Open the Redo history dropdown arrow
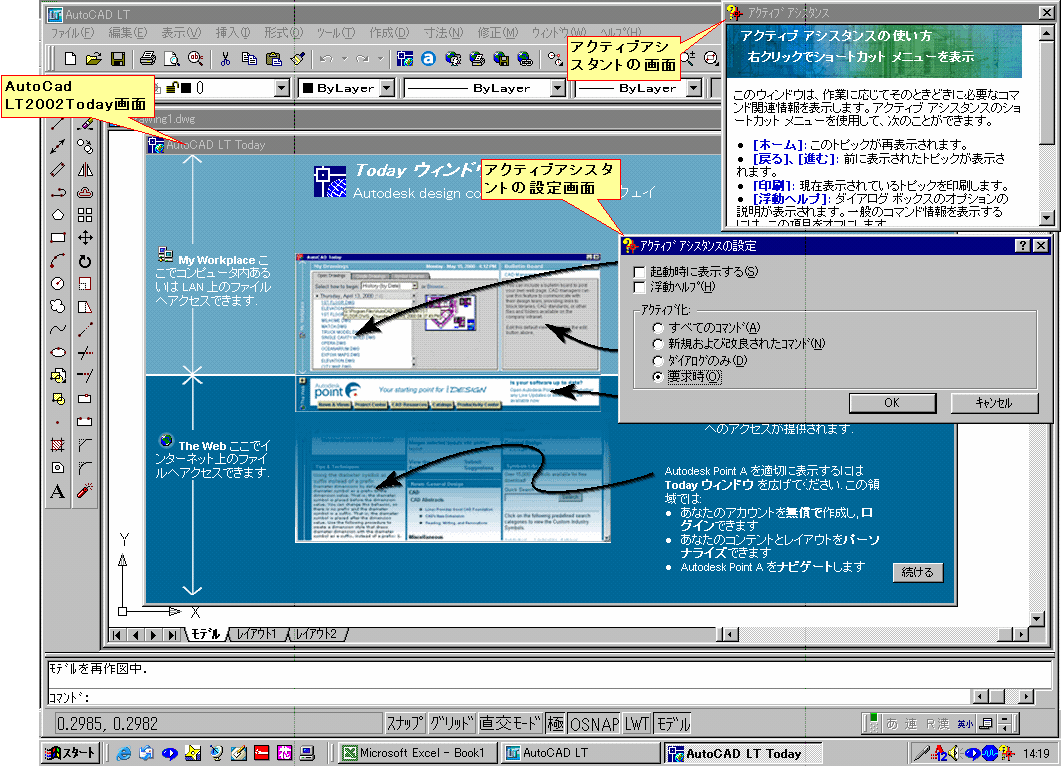 point(381,59)
